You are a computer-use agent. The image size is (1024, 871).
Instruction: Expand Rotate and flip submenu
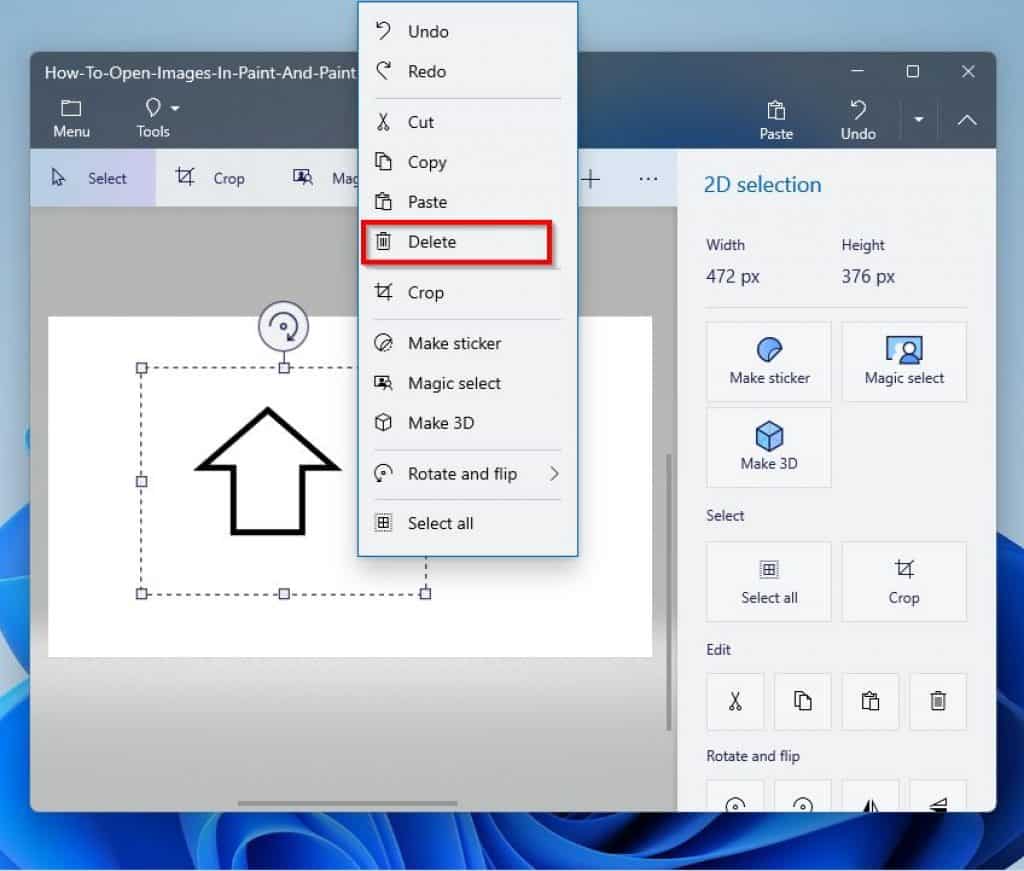[468, 473]
